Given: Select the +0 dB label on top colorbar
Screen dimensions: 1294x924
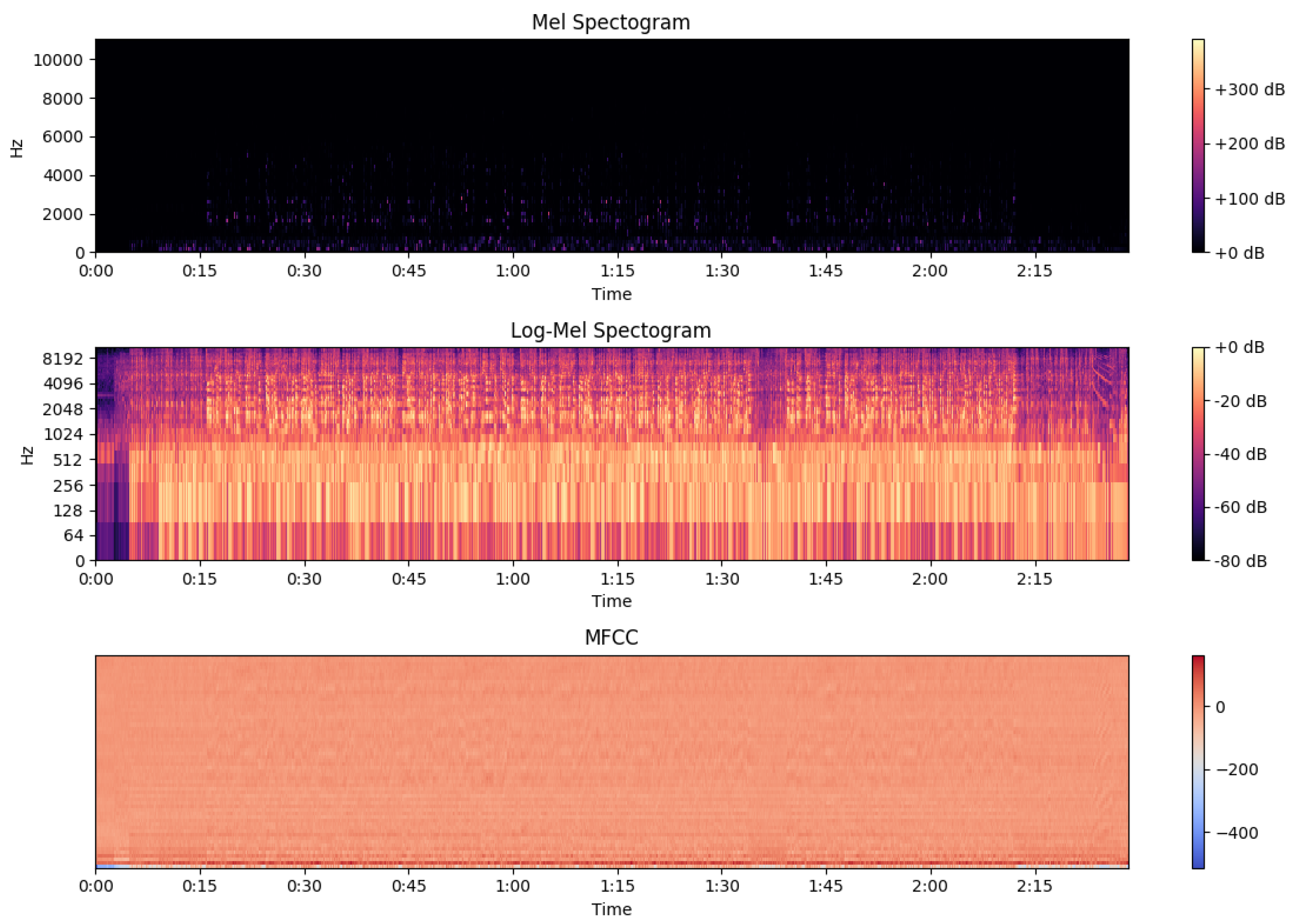Looking at the screenshot, I should (x=1240, y=252).
